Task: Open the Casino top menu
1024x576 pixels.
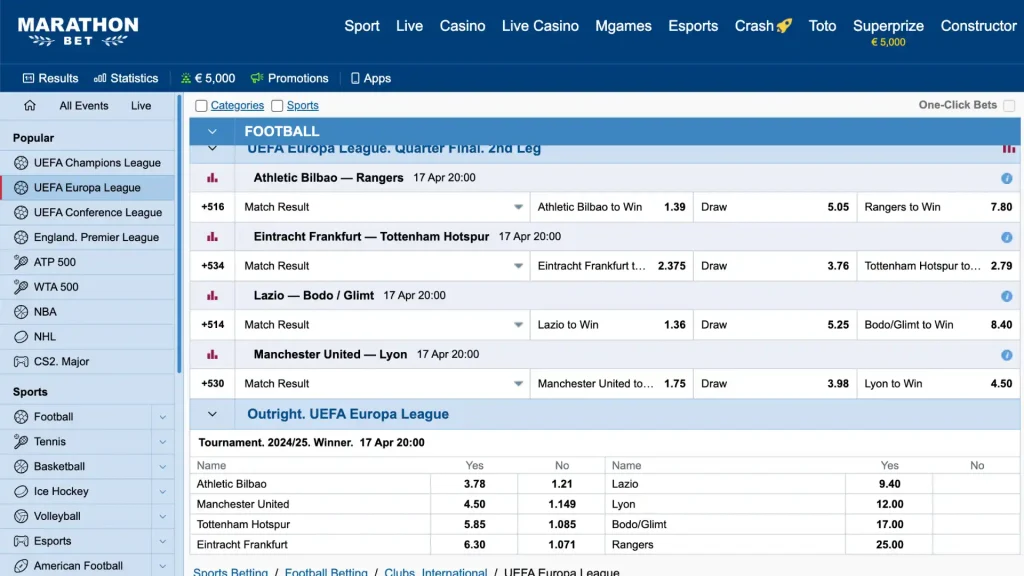Action: (462, 26)
